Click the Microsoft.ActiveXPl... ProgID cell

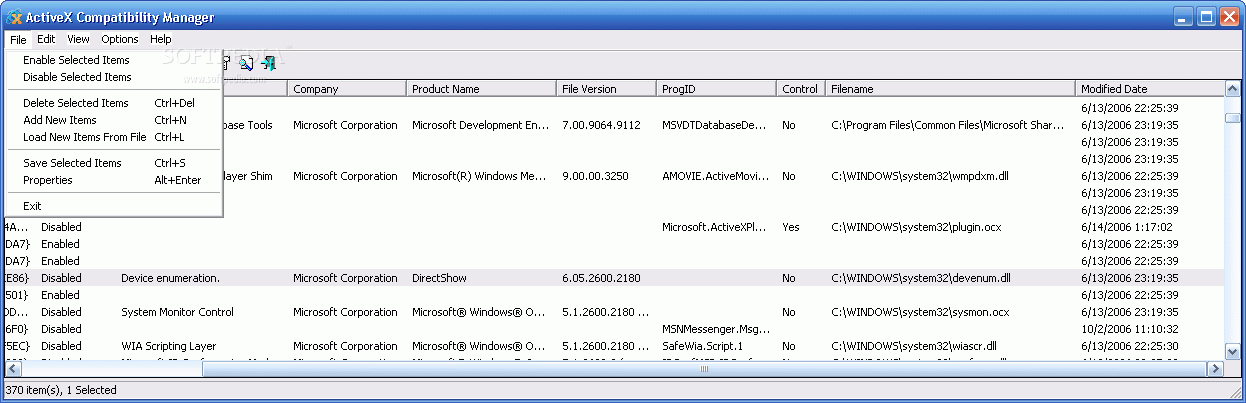pyautogui.click(x=714, y=227)
